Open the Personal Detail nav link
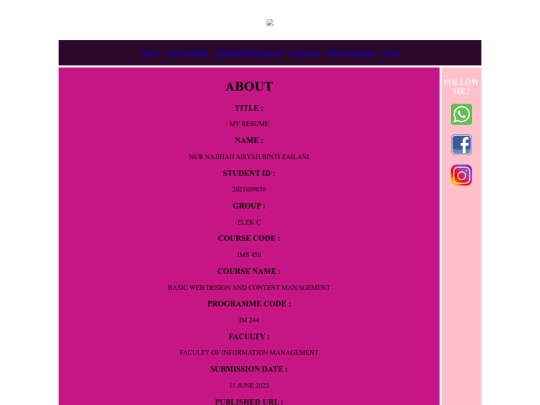The width and height of the screenshot is (540, 405). pyautogui.click(x=187, y=53)
